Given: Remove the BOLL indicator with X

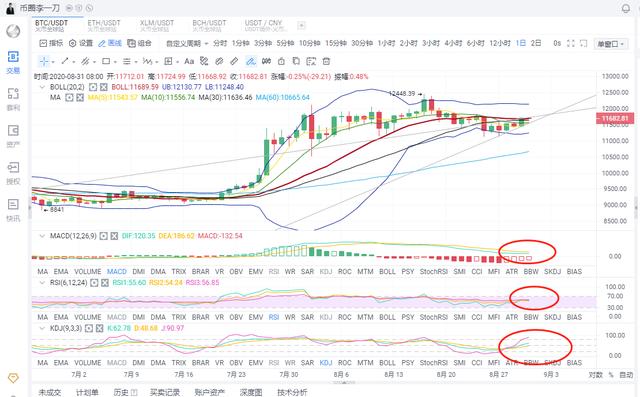Looking at the screenshot, I should 104,87.
